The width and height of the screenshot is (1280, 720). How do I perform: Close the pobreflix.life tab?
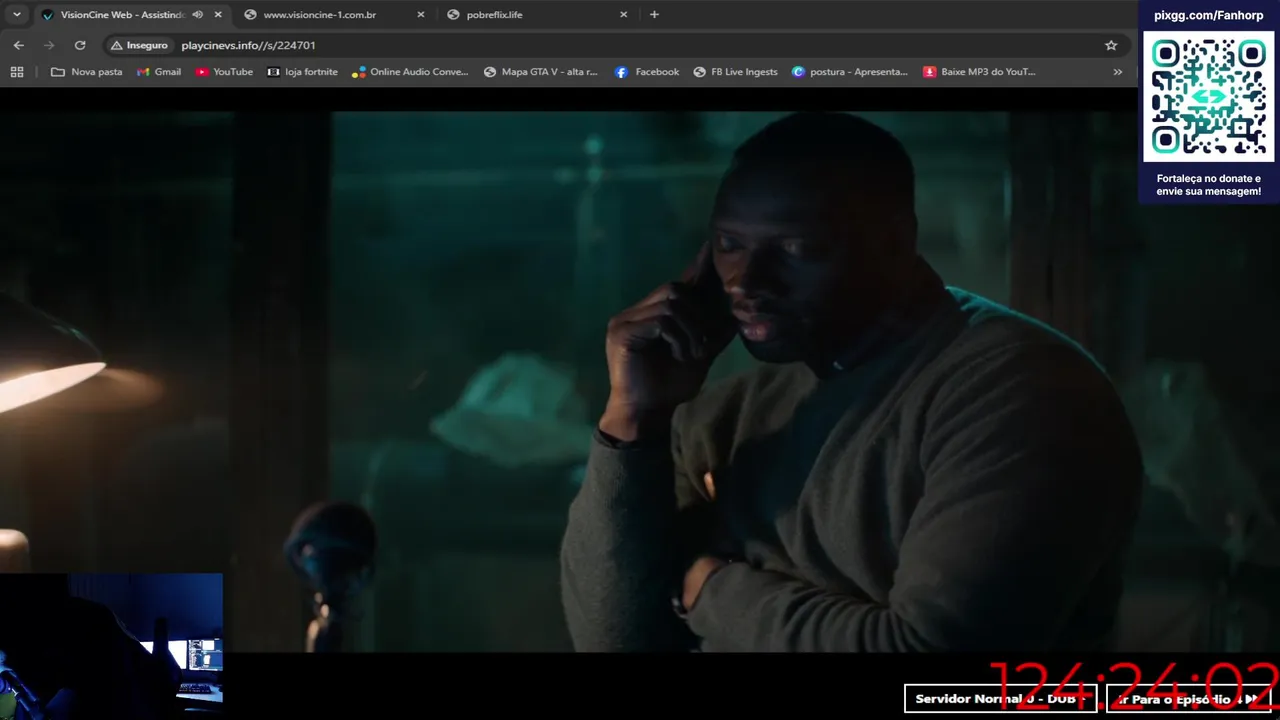click(624, 15)
